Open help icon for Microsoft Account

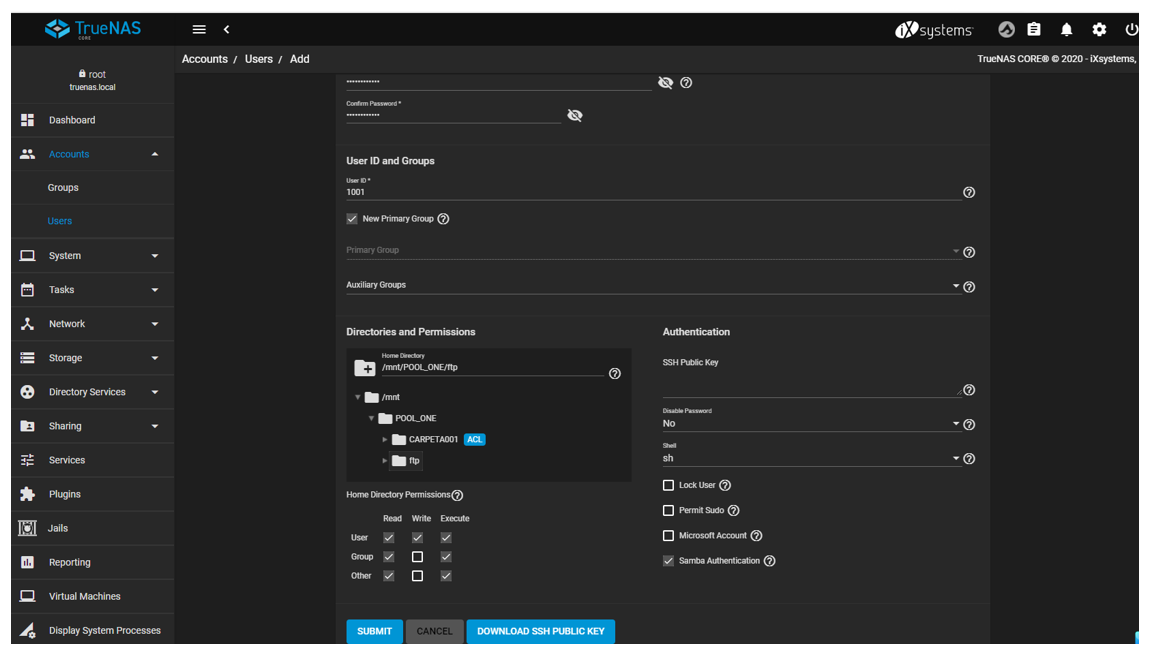point(756,536)
